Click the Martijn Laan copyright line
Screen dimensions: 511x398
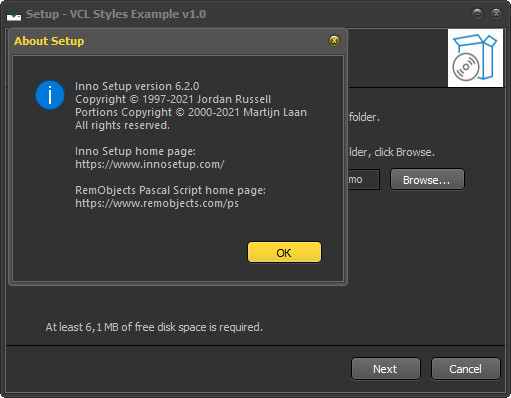pyautogui.click(x=191, y=112)
